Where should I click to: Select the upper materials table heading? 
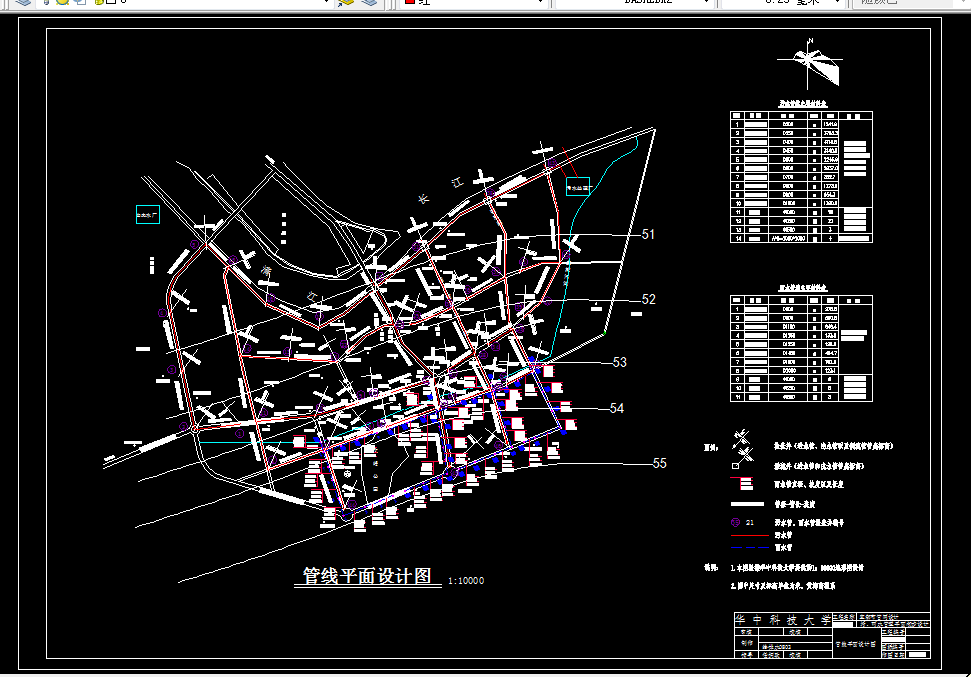point(803,103)
